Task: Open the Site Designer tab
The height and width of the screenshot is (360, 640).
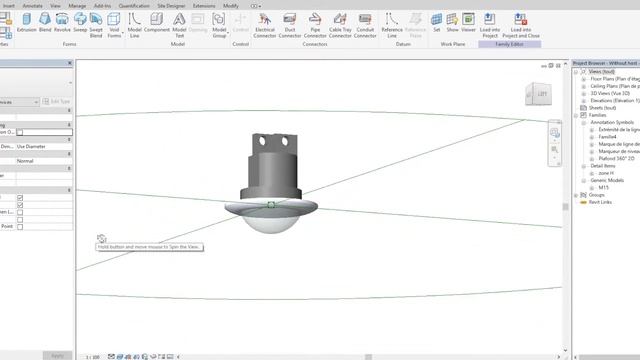Action: point(171,6)
